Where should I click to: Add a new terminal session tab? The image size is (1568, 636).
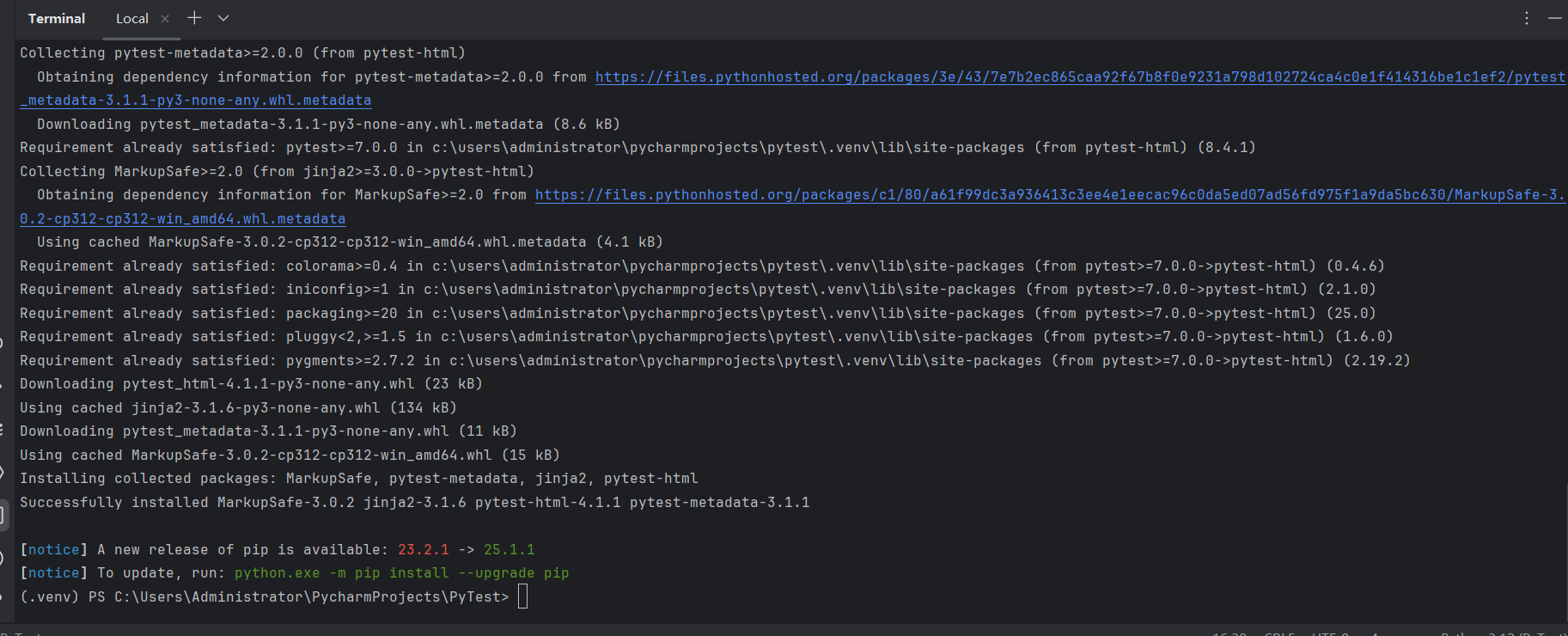click(x=195, y=17)
